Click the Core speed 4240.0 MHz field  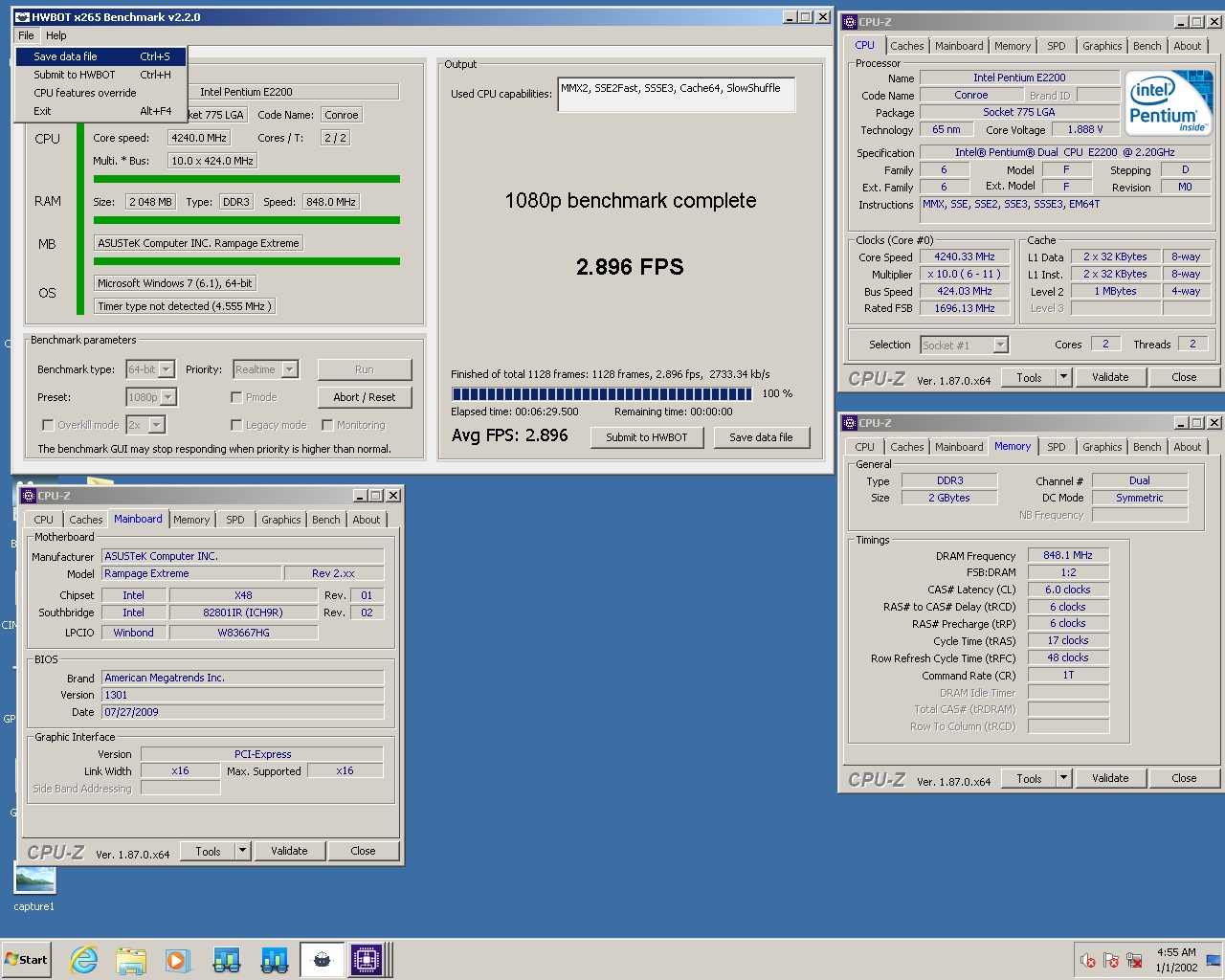(199, 138)
